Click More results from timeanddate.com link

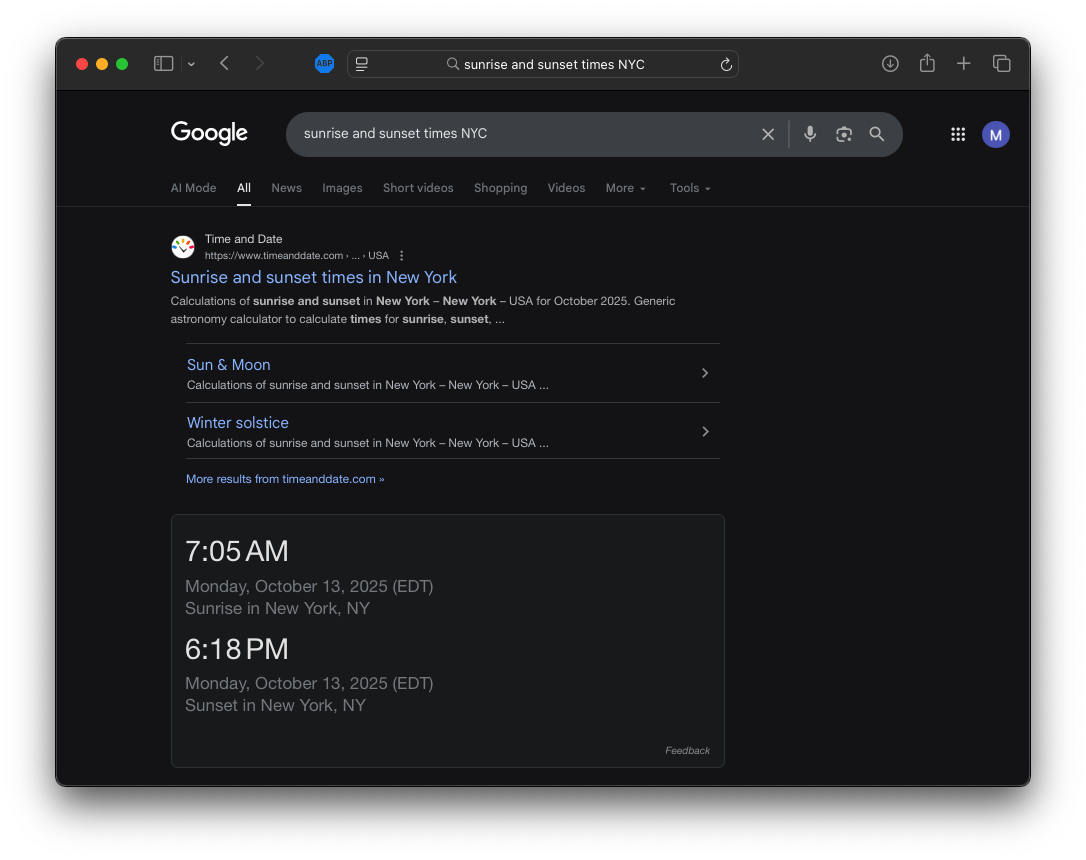[x=285, y=479]
